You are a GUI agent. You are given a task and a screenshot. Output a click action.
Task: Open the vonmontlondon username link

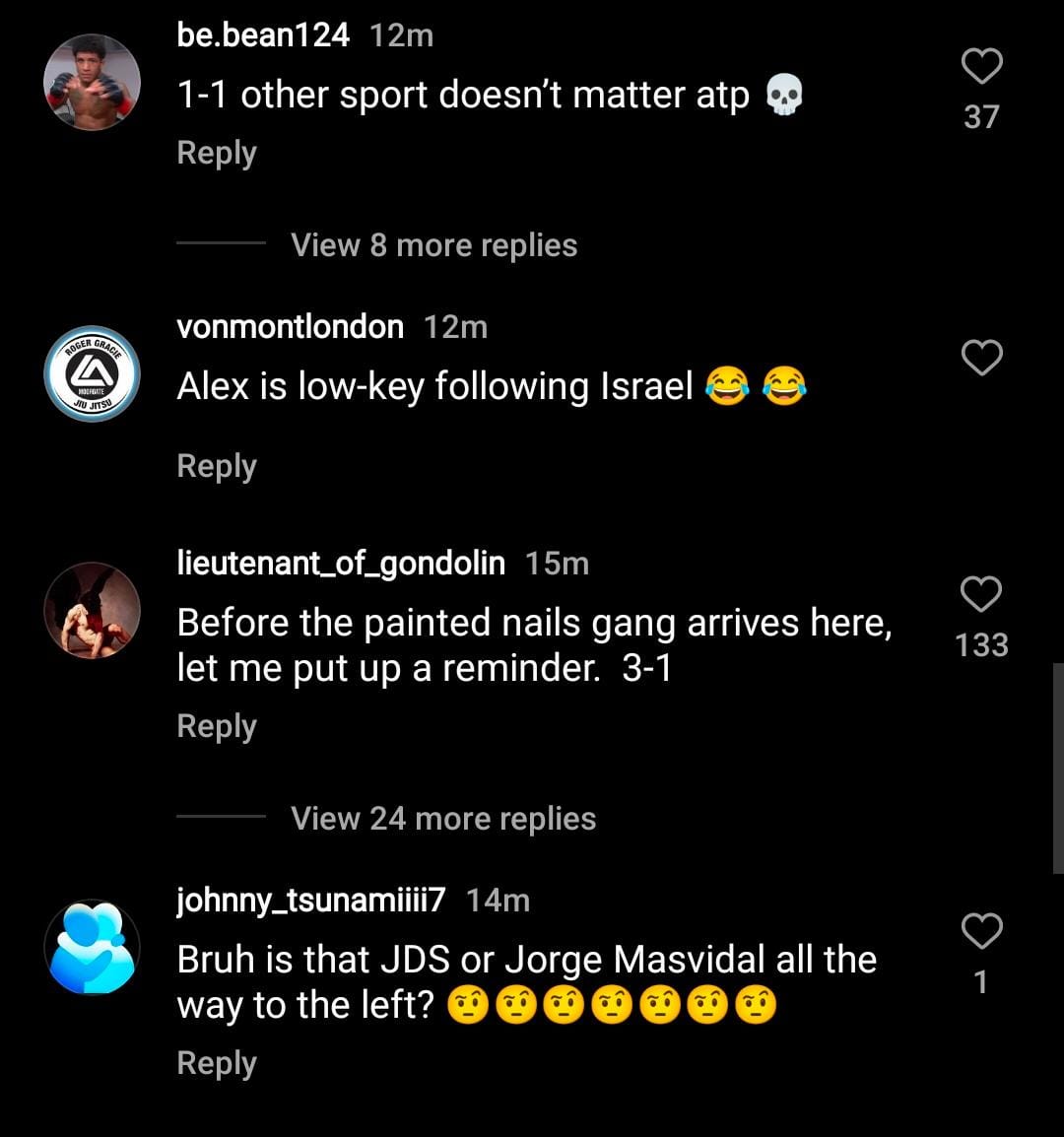[x=290, y=327]
